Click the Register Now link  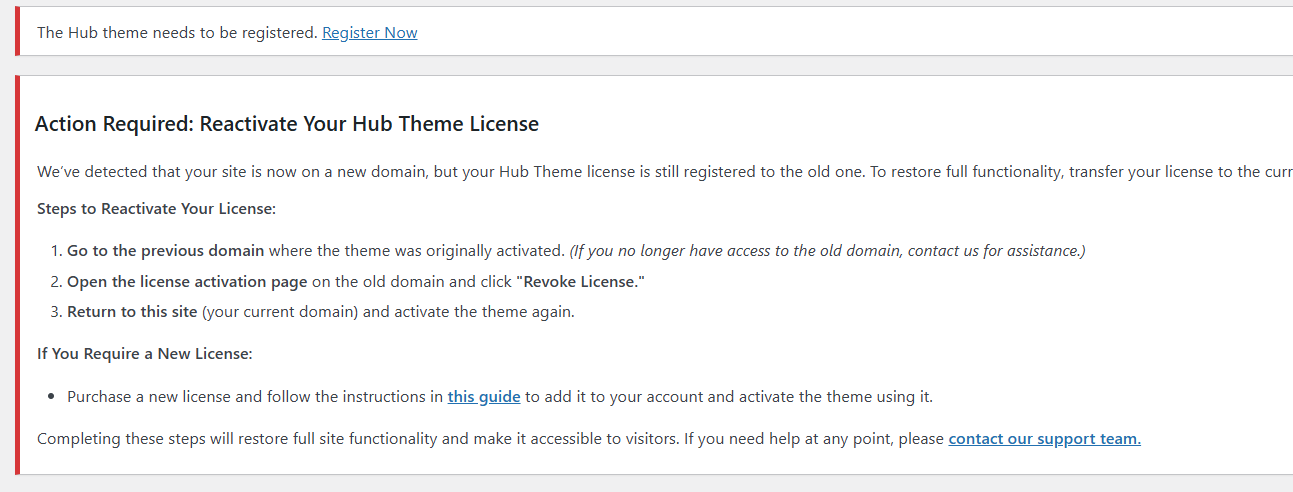tap(369, 33)
